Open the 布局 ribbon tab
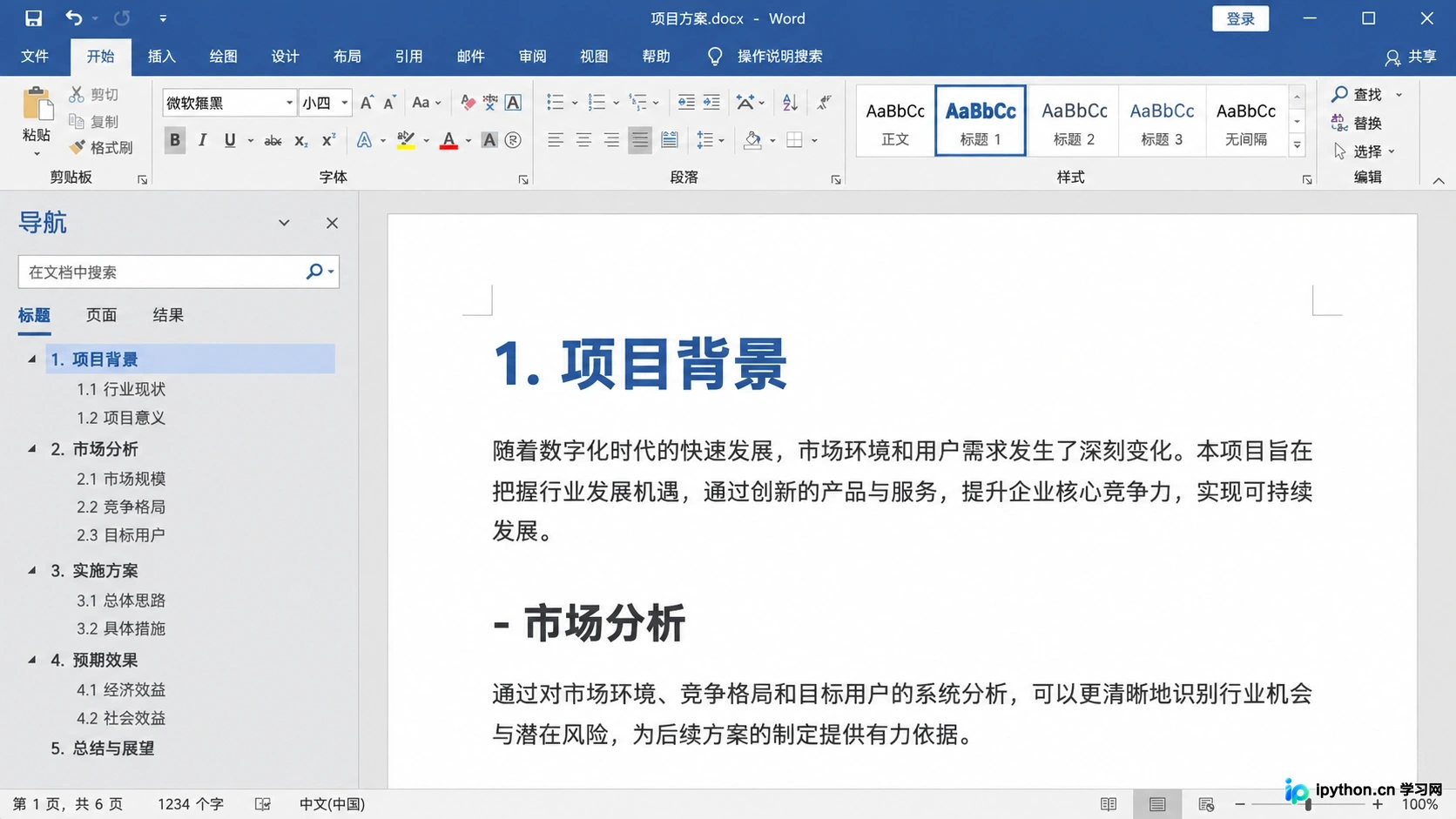Screen dimensions: 1456x819 point(347,57)
